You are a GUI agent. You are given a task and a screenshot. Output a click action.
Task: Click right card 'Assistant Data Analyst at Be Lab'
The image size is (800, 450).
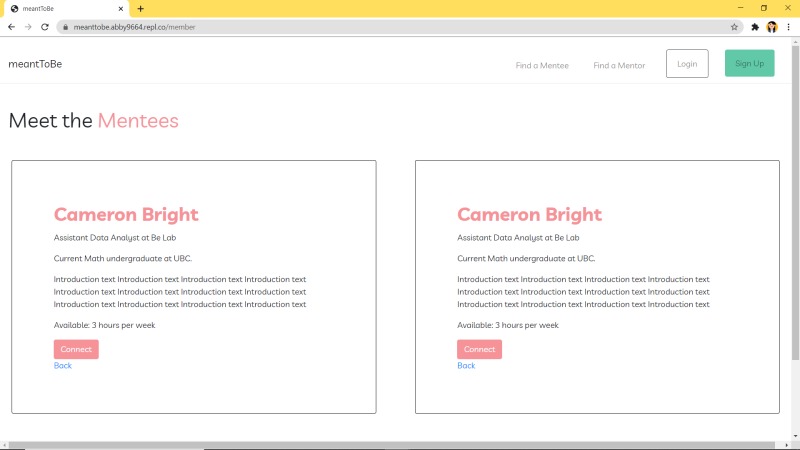coord(518,238)
